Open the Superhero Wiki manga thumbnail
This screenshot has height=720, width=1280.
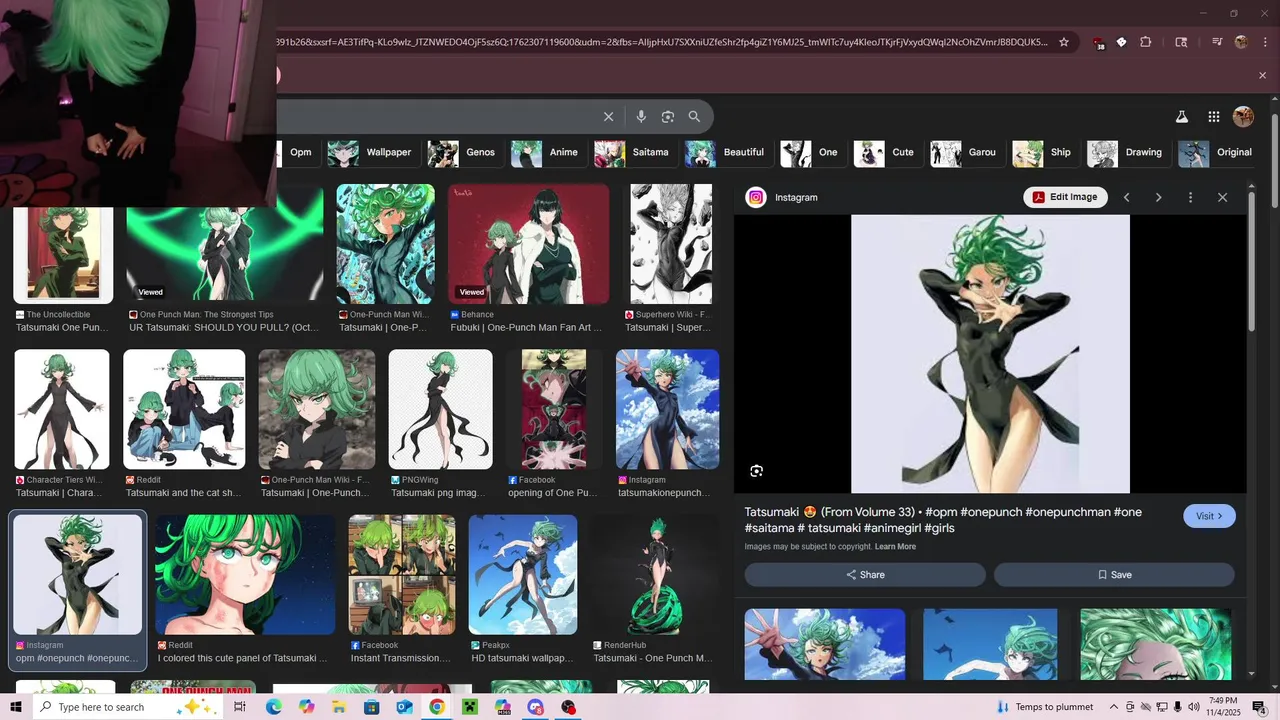[671, 244]
